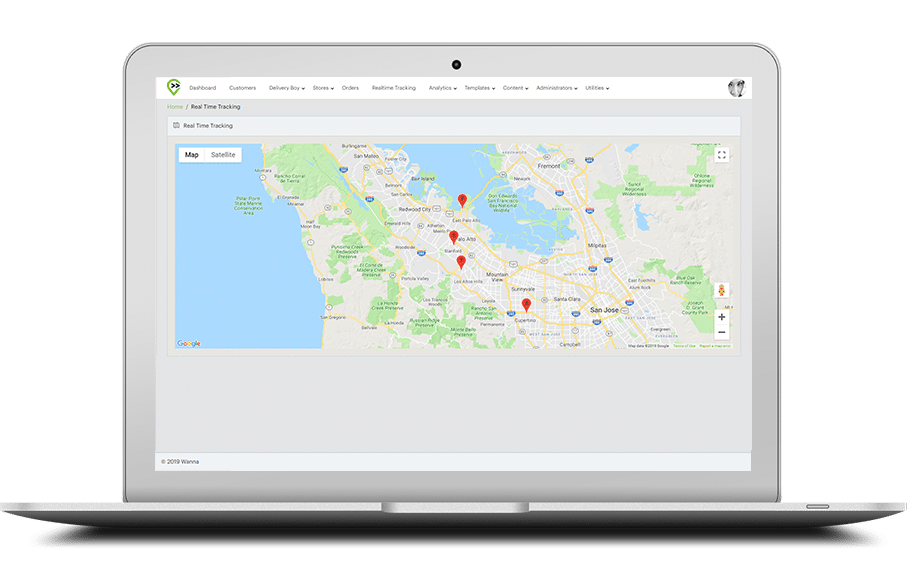The width and height of the screenshot is (907, 581).
Task: Click the Sunnyvale map label
Action: pyautogui.click(x=523, y=289)
